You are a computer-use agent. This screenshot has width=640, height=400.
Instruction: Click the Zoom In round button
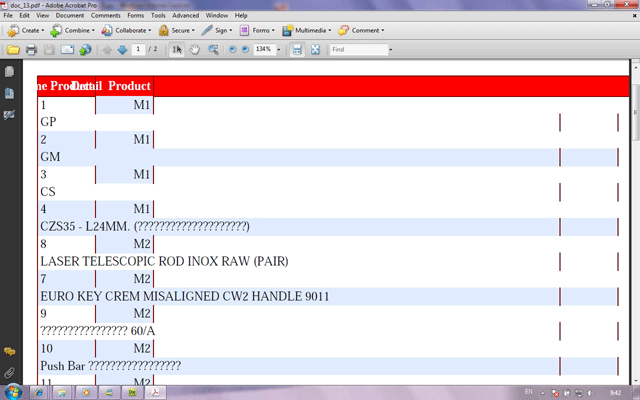coord(245,49)
